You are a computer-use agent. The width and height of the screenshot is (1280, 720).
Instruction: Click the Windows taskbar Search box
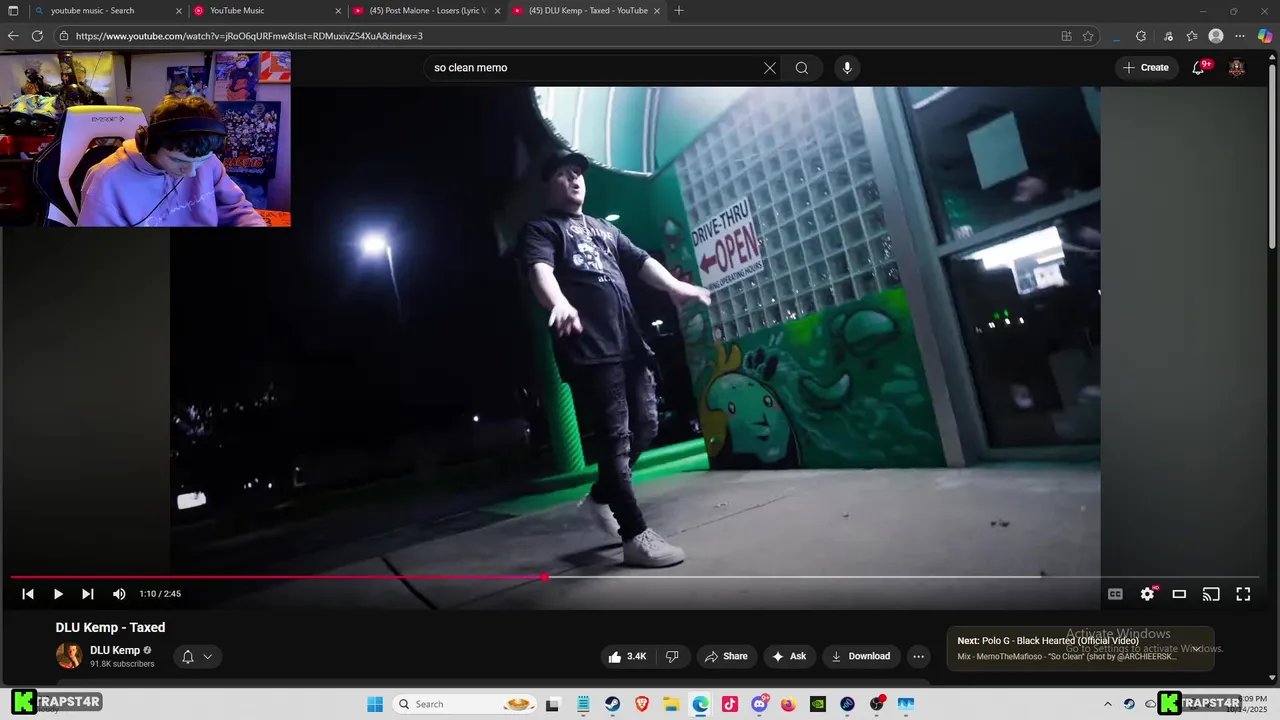[x=466, y=704]
